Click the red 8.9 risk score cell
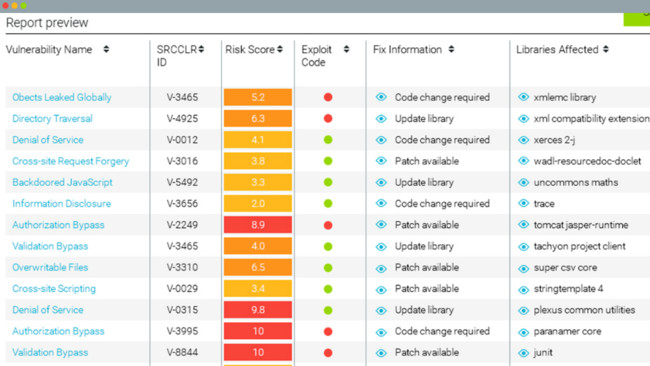This screenshot has height=366, width=650. coord(258,225)
